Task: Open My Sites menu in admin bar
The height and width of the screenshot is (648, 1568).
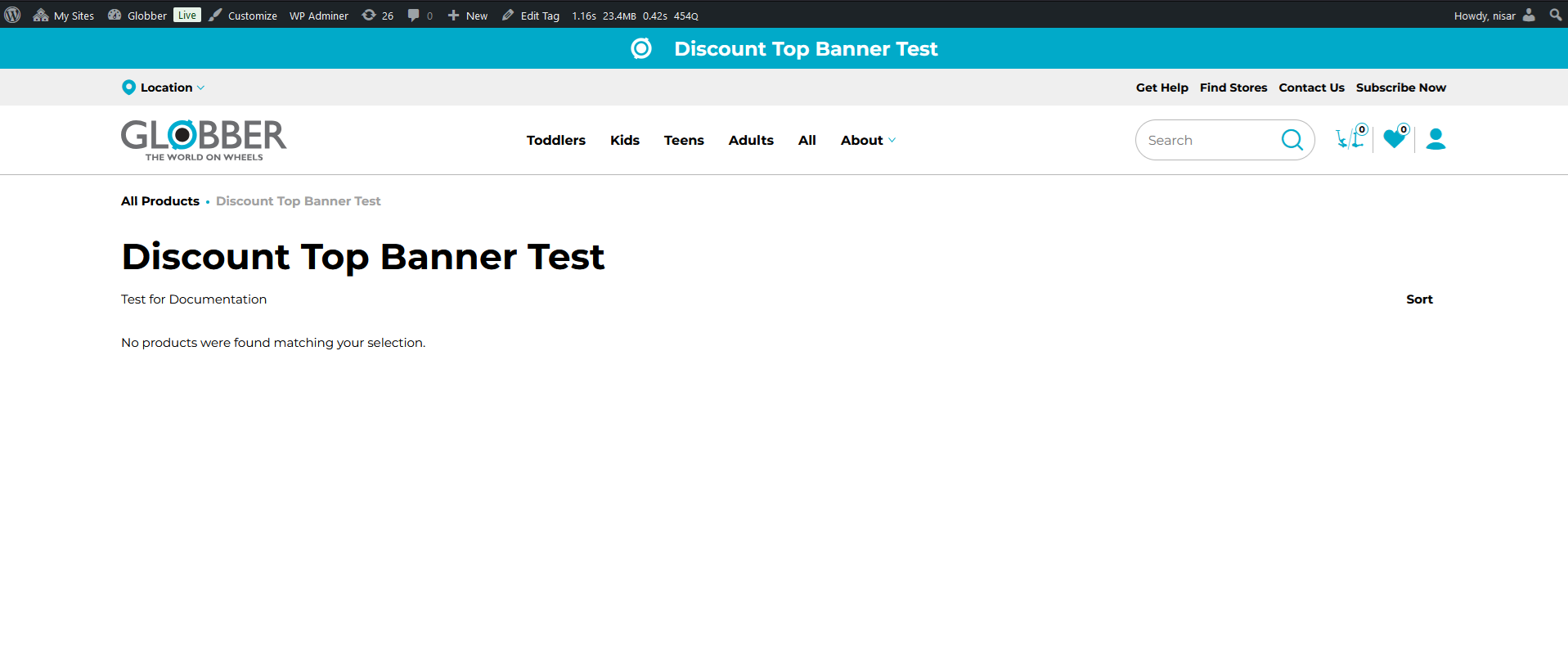Action: (64, 16)
